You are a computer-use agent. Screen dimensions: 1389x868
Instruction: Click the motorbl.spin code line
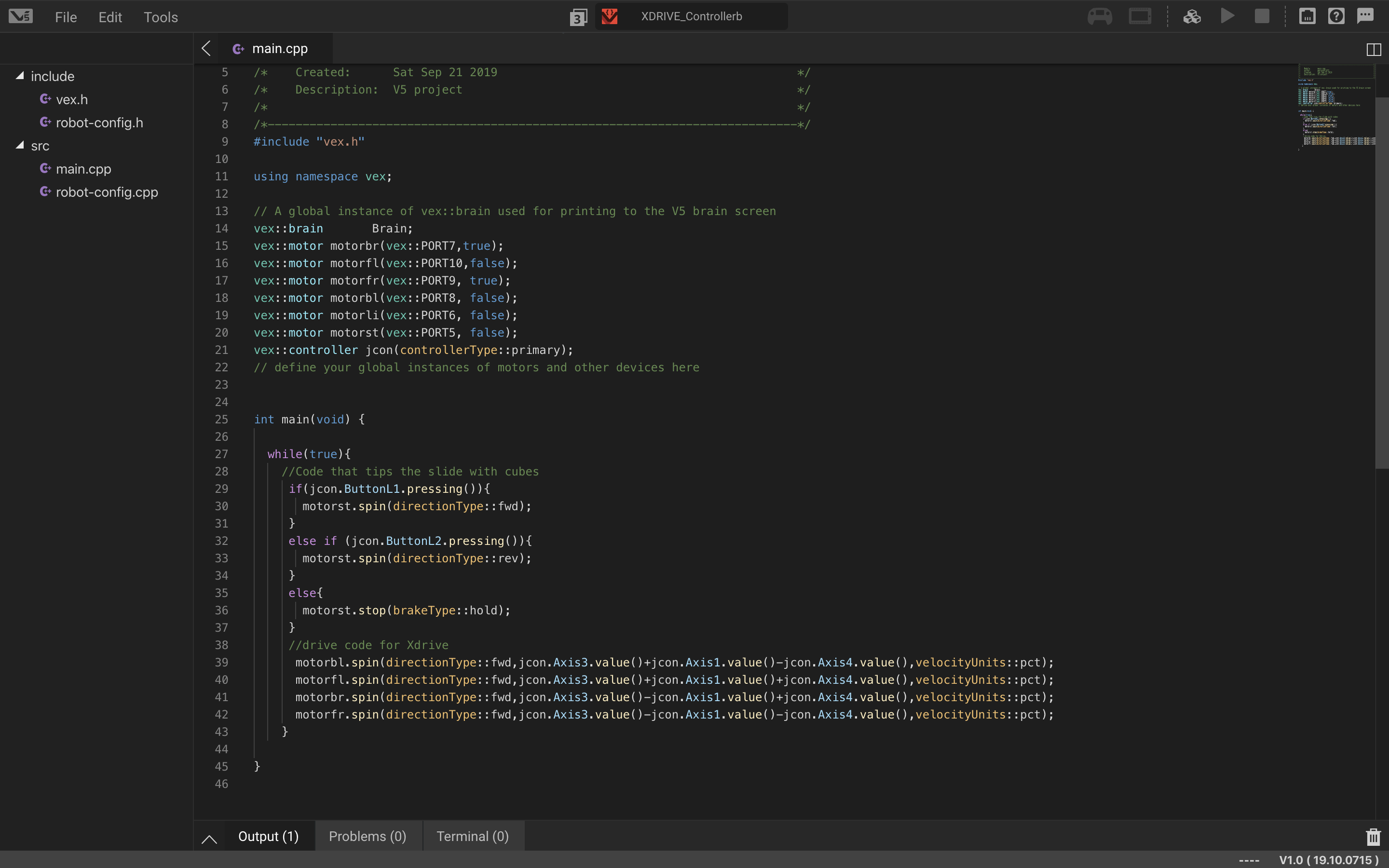(674, 662)
